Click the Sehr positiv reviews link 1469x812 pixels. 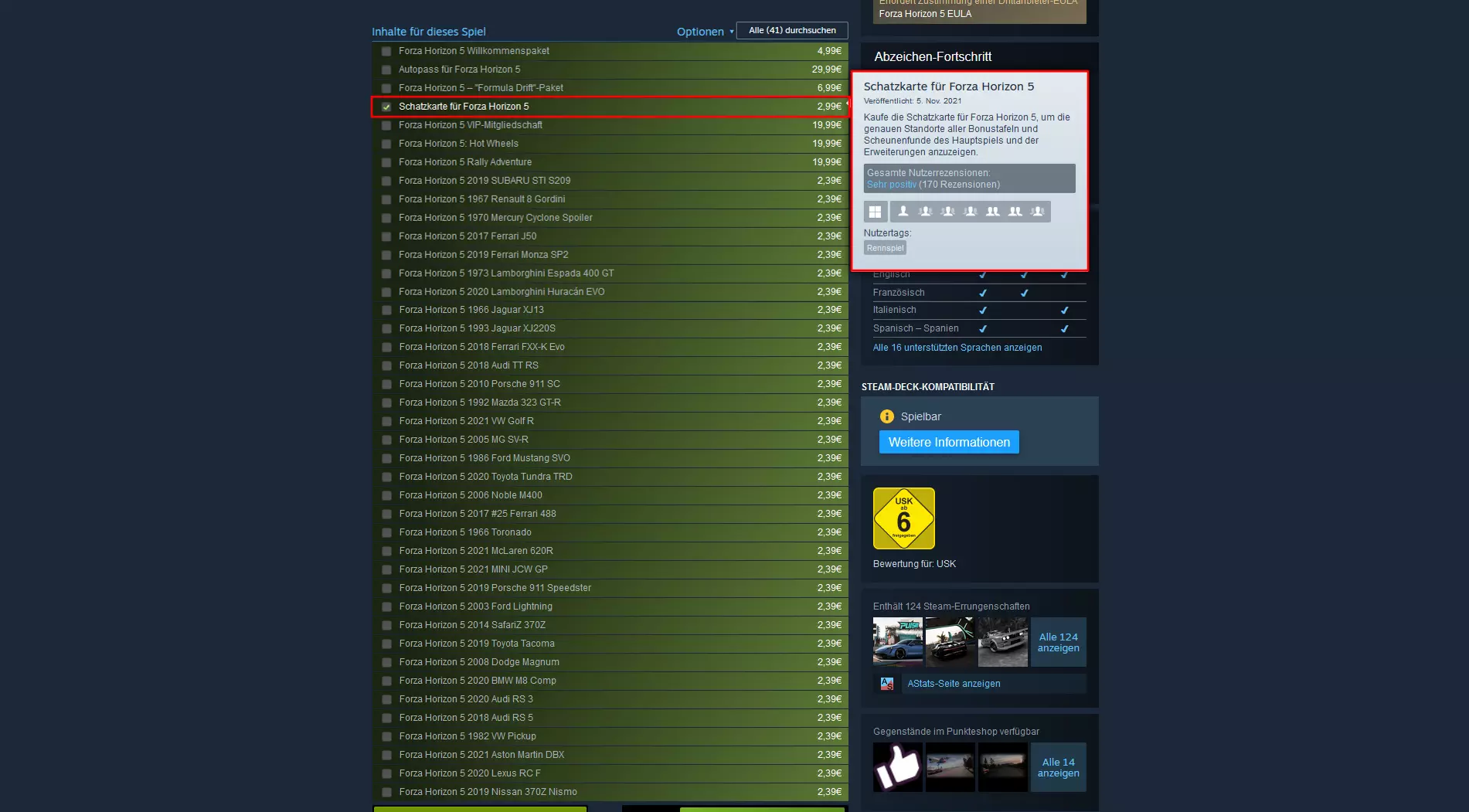click(891, 185)
